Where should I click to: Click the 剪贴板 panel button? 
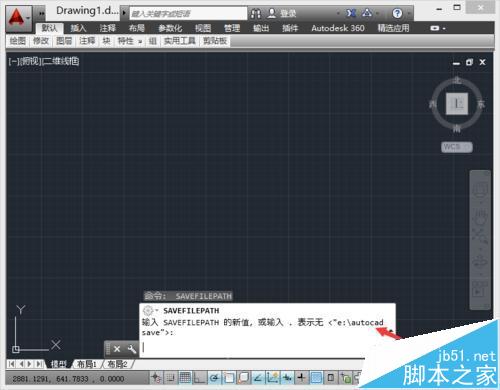215,41
